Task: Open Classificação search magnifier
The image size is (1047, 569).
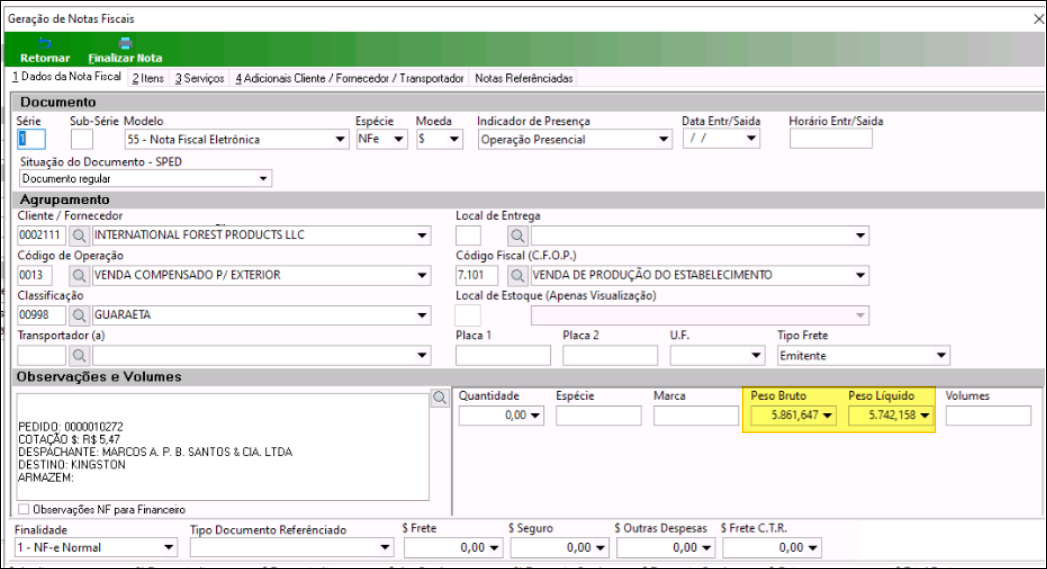Action: click(79, 315)
